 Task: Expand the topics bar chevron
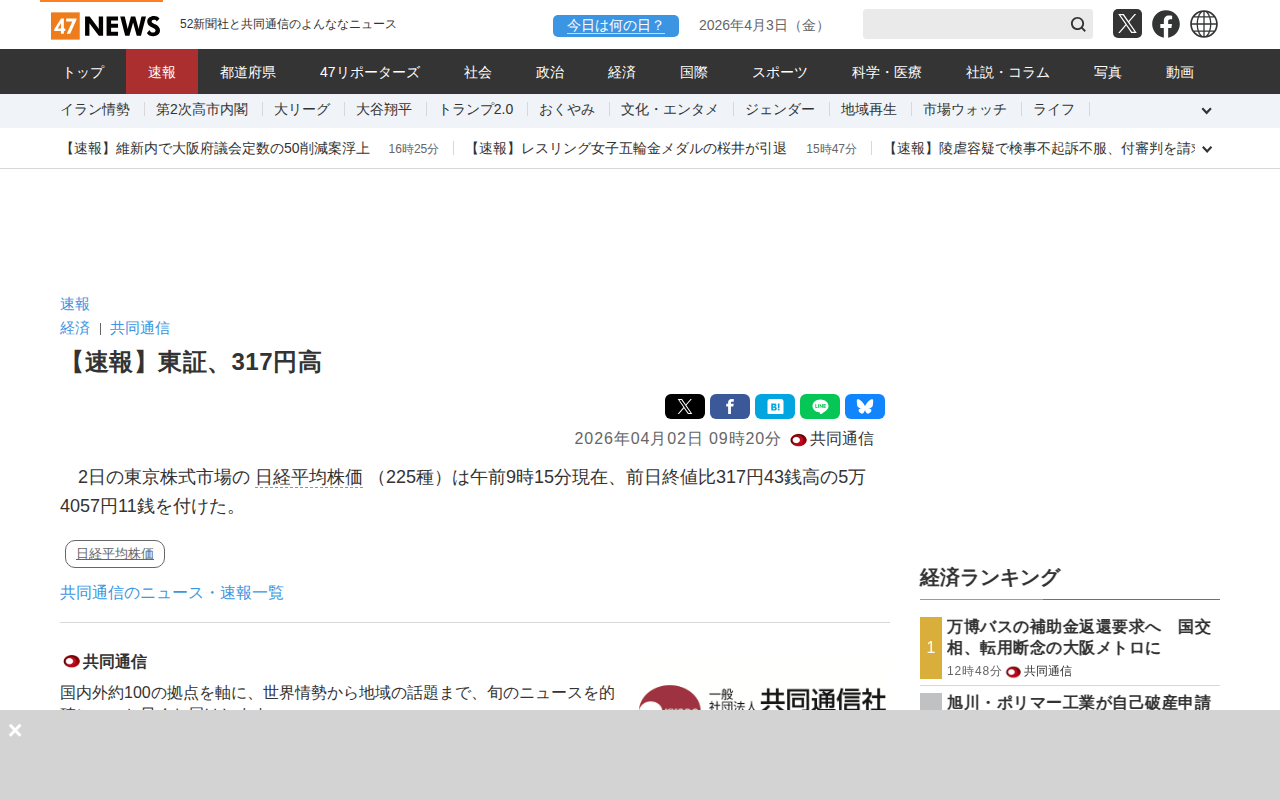coord(1206,111)
